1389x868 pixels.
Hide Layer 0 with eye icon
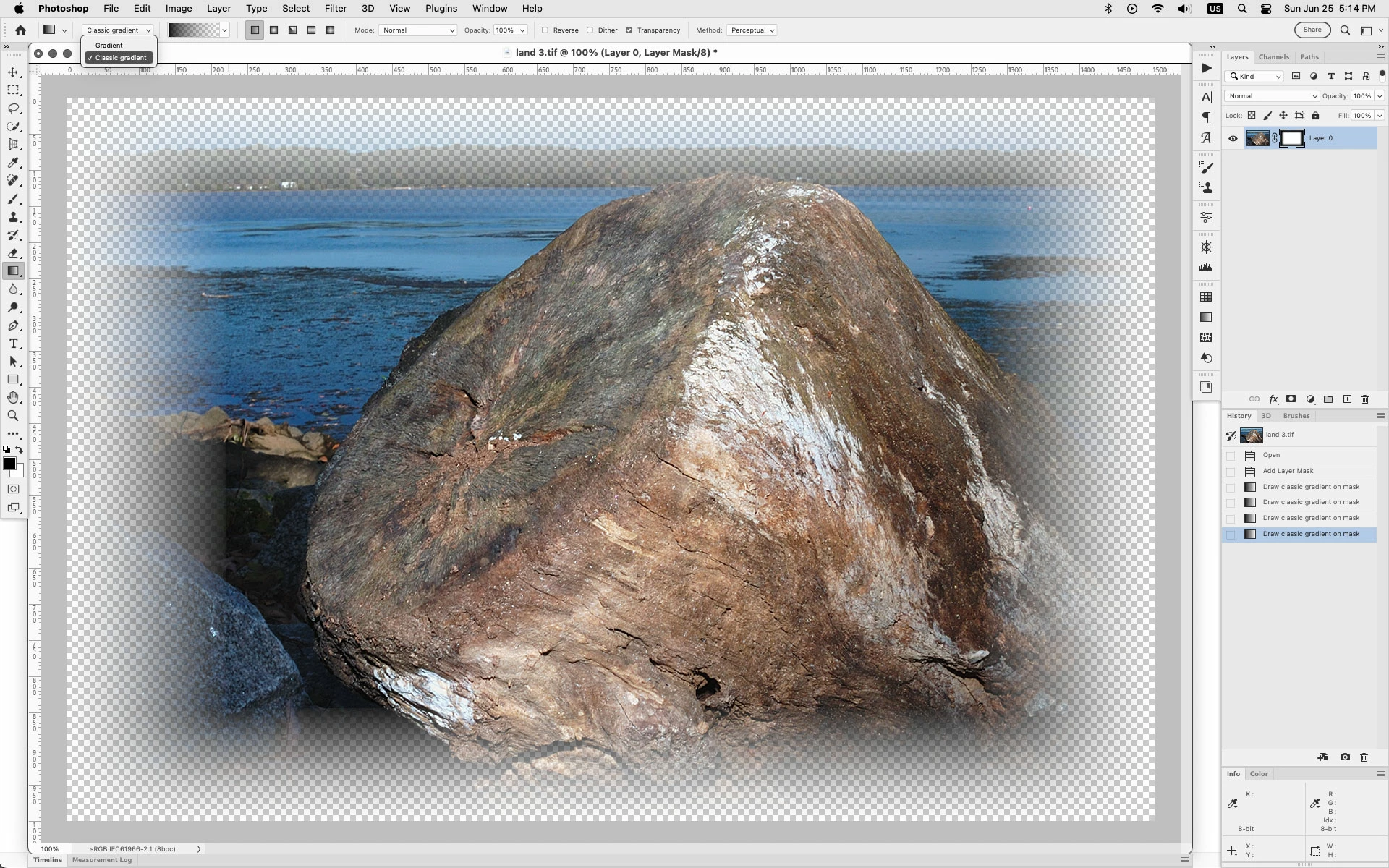[x=1233, y=138]
